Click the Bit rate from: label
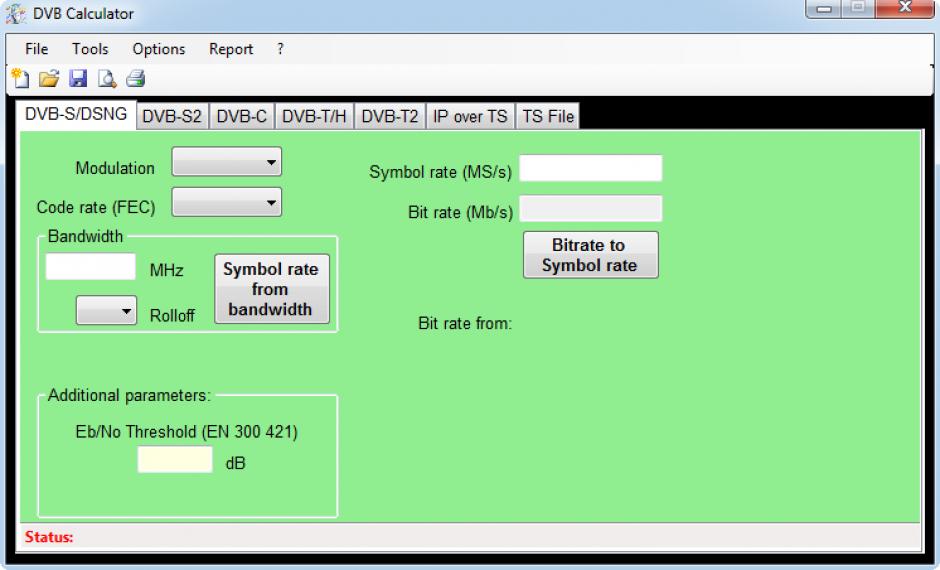 click(465, 324)
